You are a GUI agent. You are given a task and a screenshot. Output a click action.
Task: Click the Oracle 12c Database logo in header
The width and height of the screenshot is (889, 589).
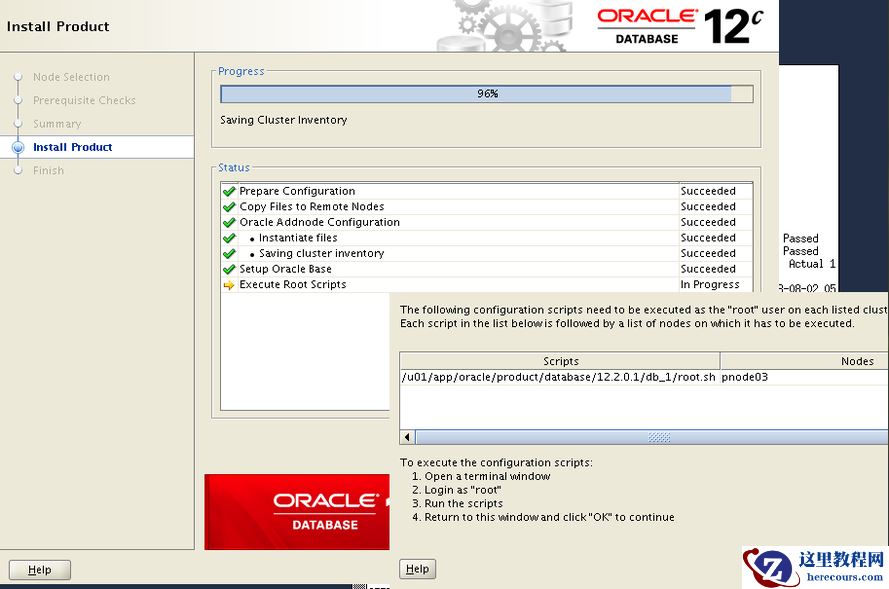pyautogui.click(x=680, y=26)
